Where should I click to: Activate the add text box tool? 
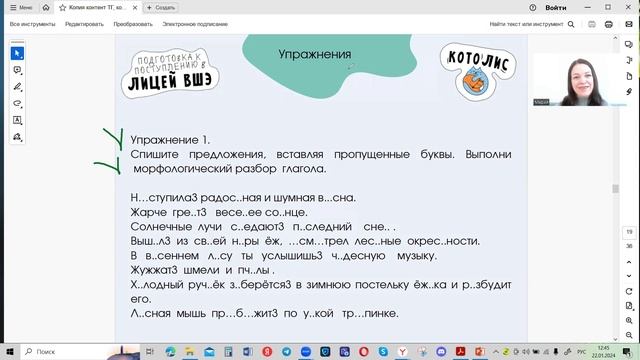(17, 120)
